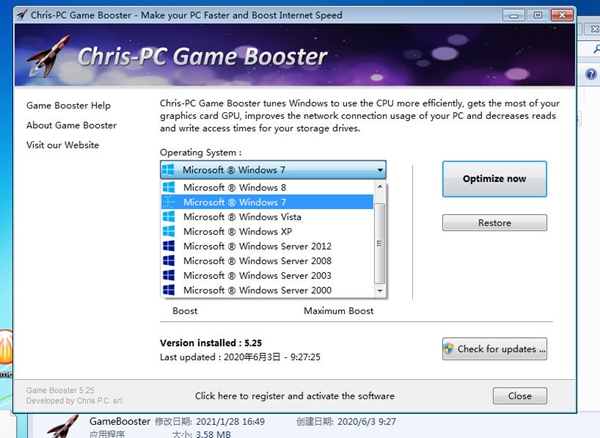600x438 pixels.
Task: Click the Version installed : 5.25 text
Action: (x=211, y=343)
